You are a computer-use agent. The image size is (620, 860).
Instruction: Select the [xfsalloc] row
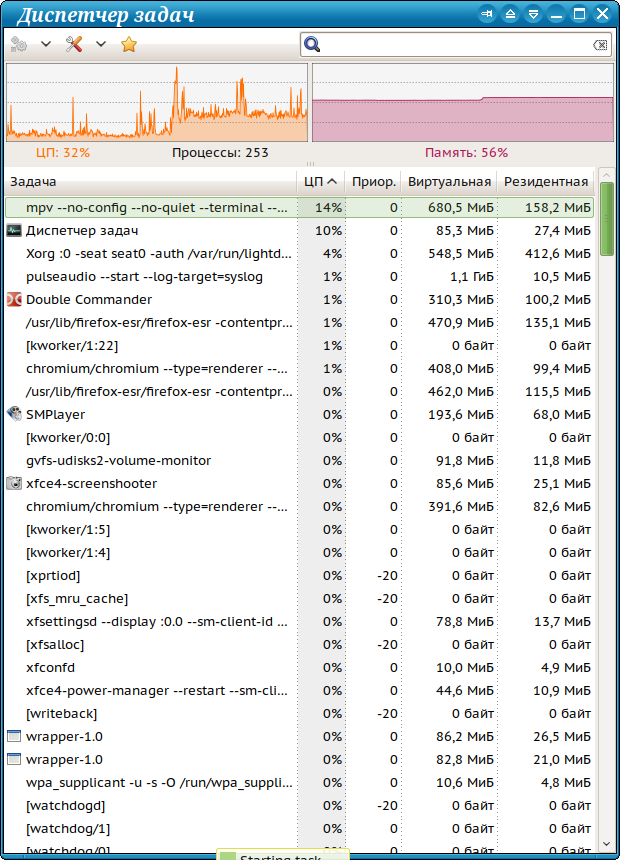[x=300, y=645]
